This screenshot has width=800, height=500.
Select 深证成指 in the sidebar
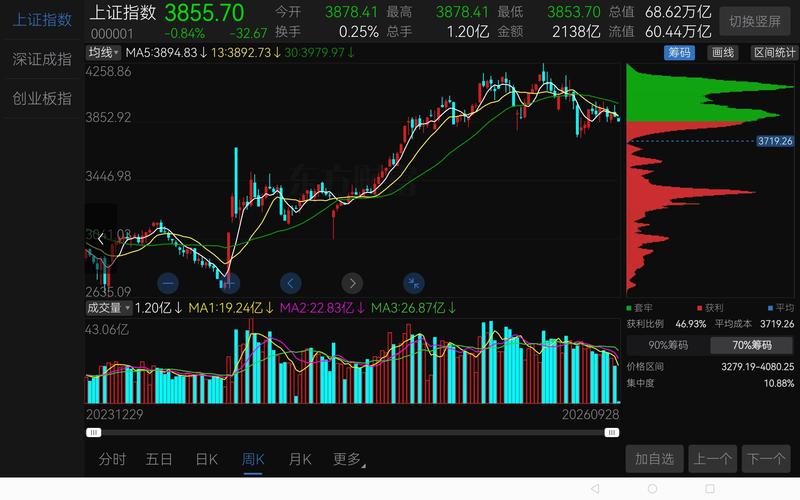[x=42, y=59]
